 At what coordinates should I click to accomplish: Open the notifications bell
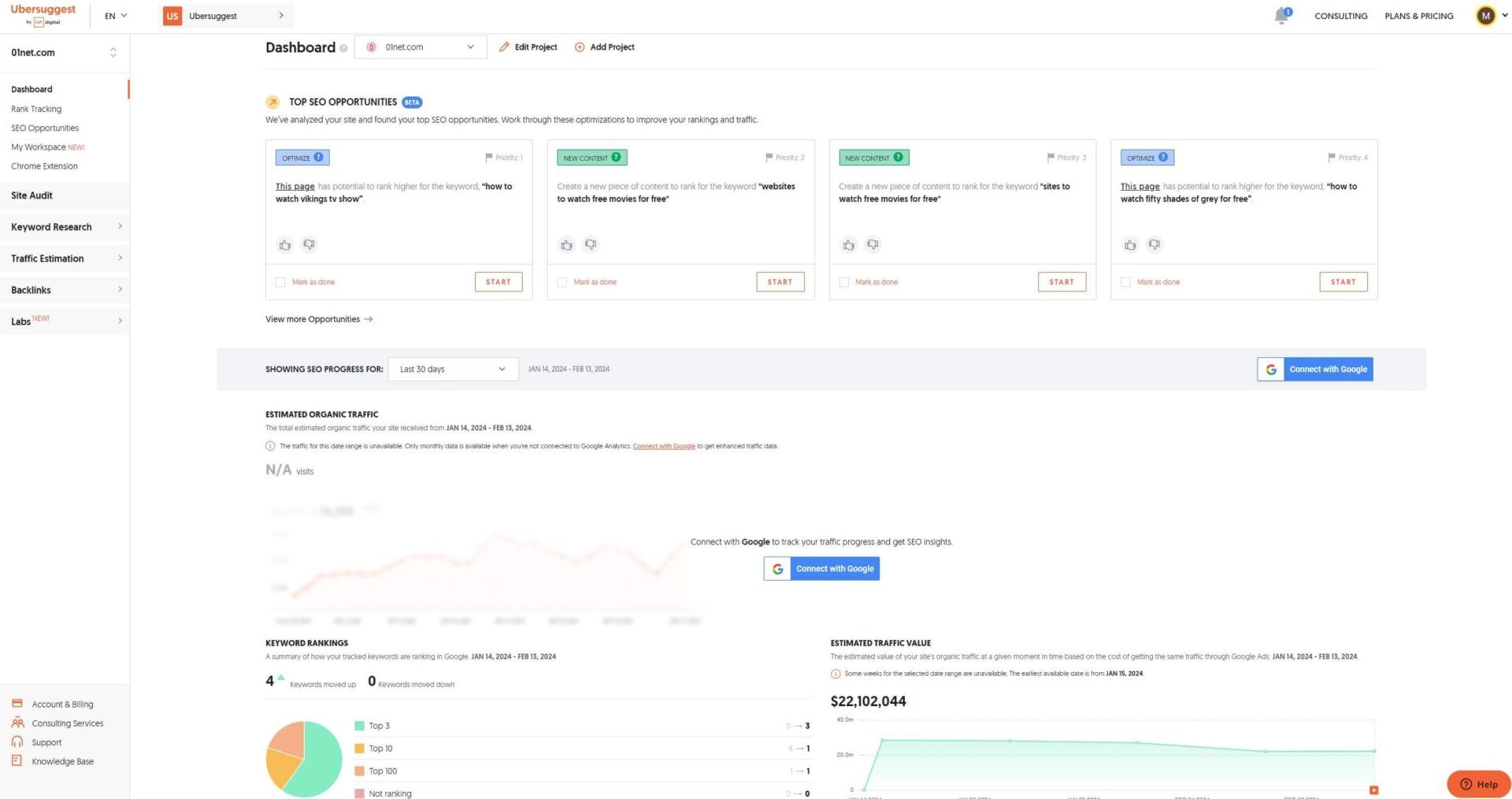click(x=1282, y=16)
